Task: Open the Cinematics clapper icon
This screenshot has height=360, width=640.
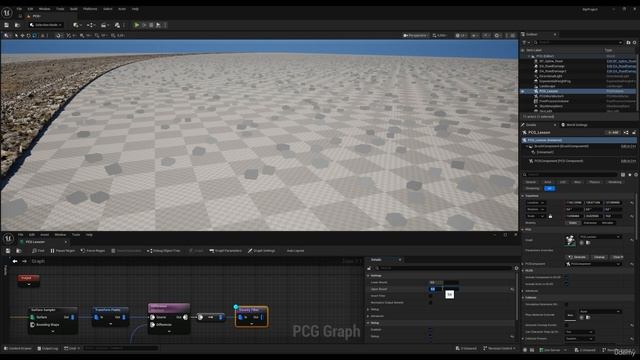Action: (104, 25)
